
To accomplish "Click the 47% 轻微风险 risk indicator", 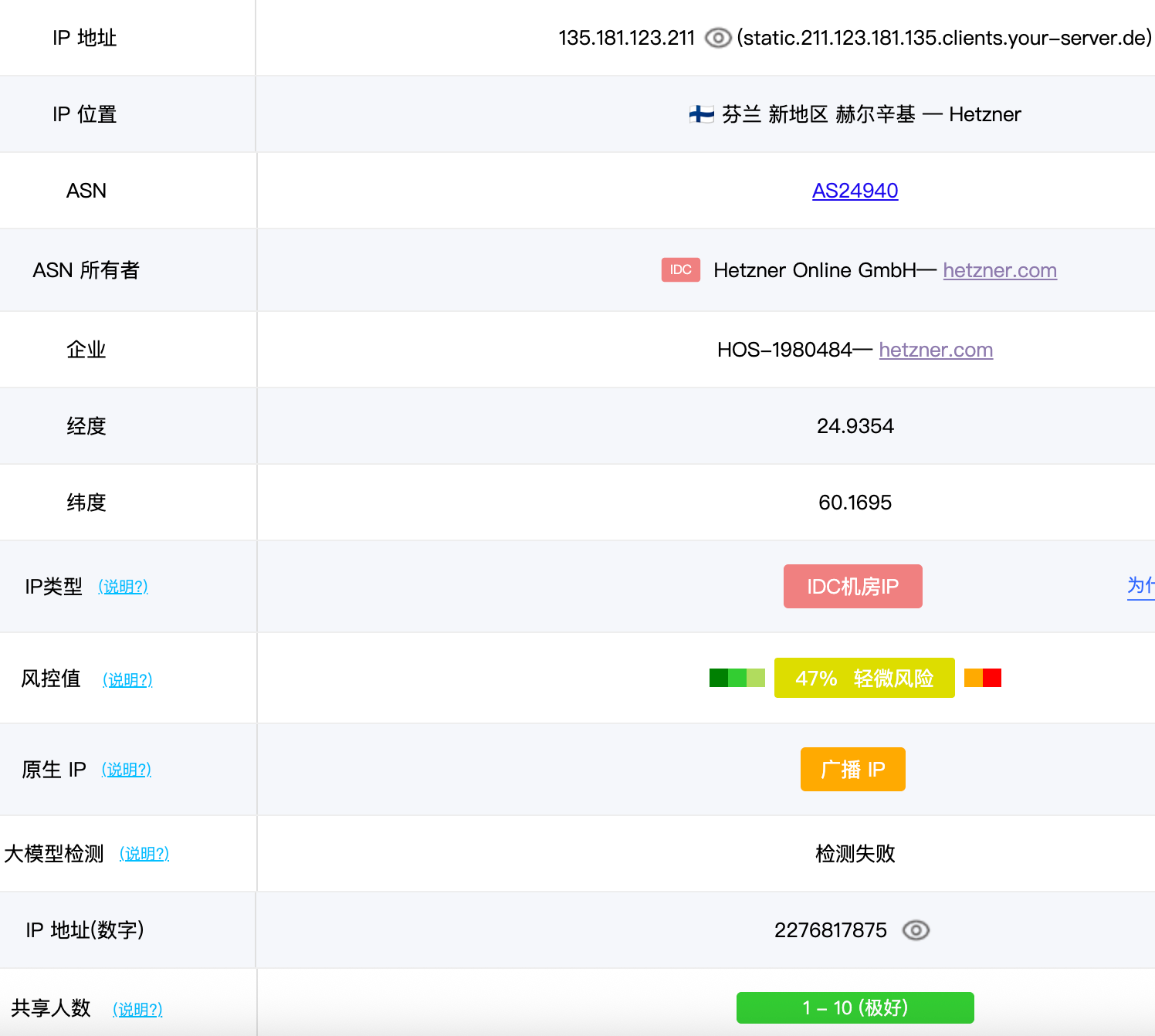I will (x=864, y=678).
